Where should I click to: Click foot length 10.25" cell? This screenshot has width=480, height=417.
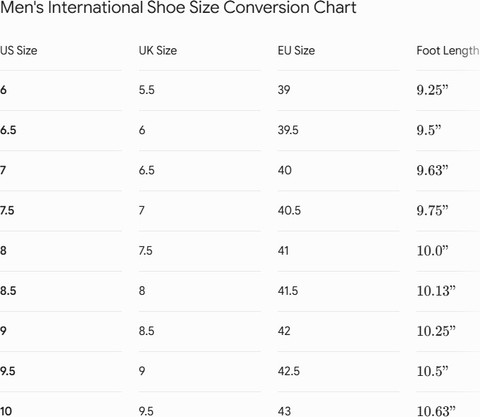pyautogui.click(x=436, y=331)
